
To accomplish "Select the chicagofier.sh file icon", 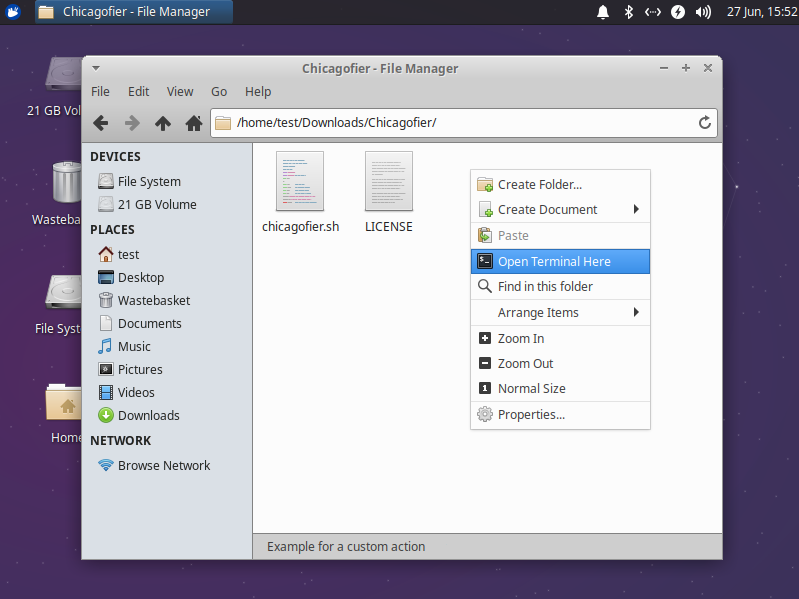I will 300,181.
